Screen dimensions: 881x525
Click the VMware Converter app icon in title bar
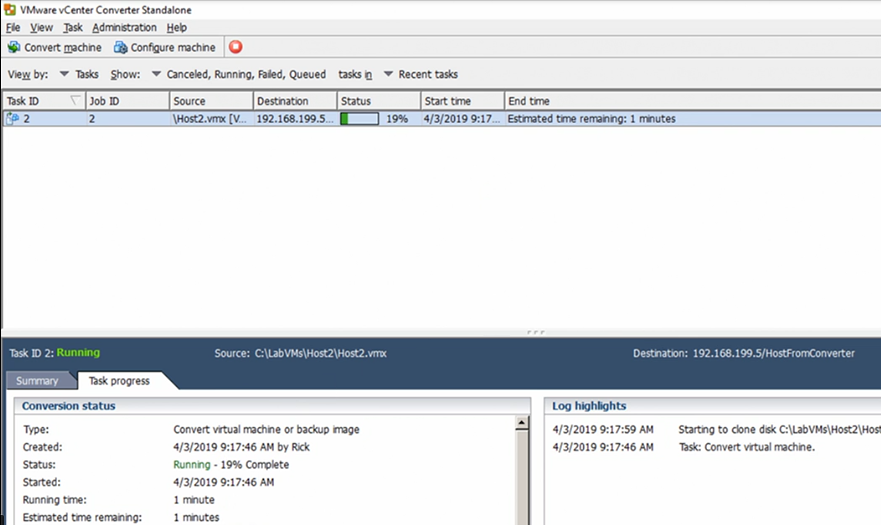[x=10, y=10]
